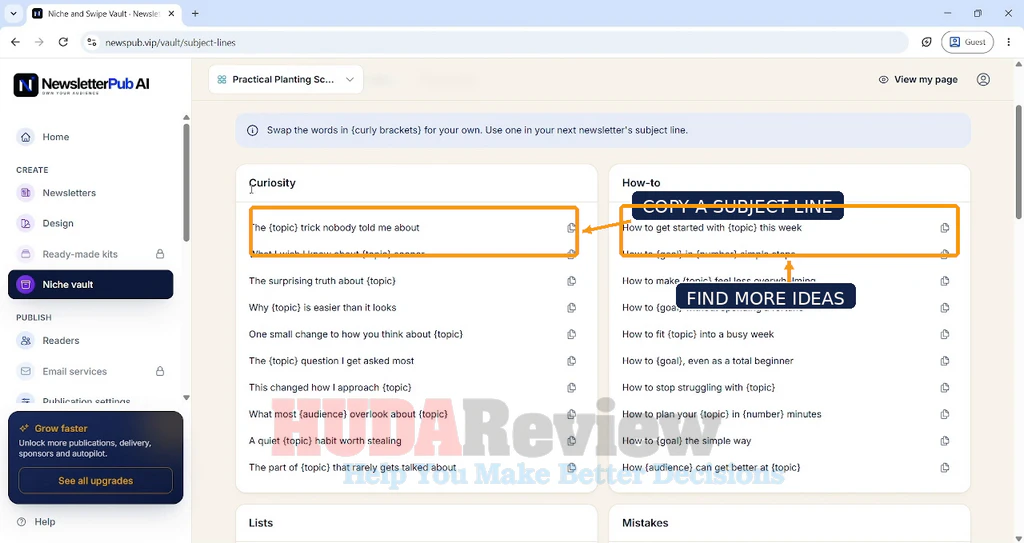The image size is (1024, 543).
Task: Click the page vertical scrollbar thumb
Action: pyautogui.click(x=1018, y=161)
